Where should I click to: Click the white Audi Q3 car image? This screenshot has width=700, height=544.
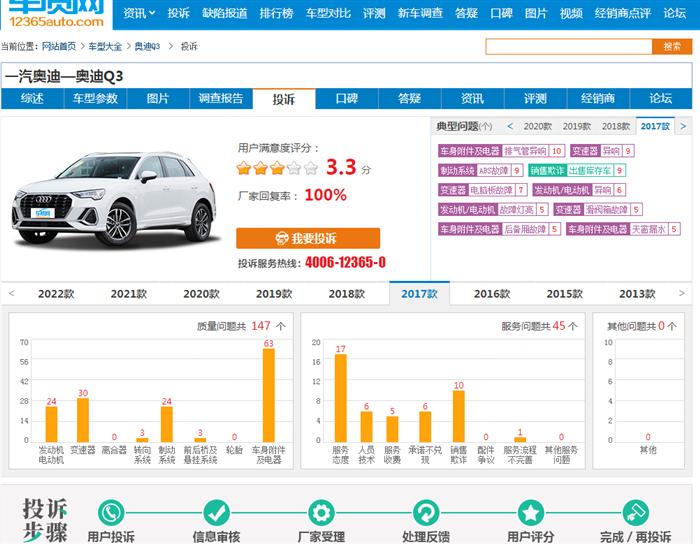(114, 199)
